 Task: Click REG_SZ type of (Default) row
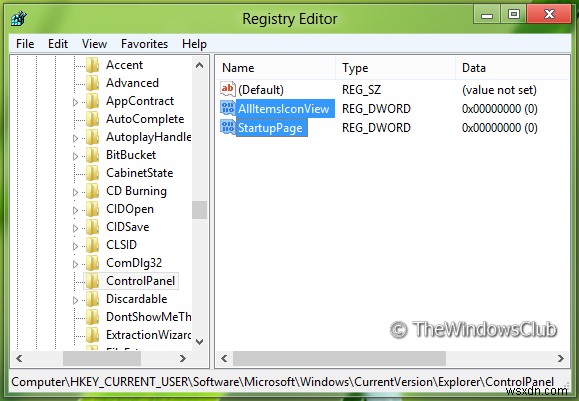pos(361,90)
